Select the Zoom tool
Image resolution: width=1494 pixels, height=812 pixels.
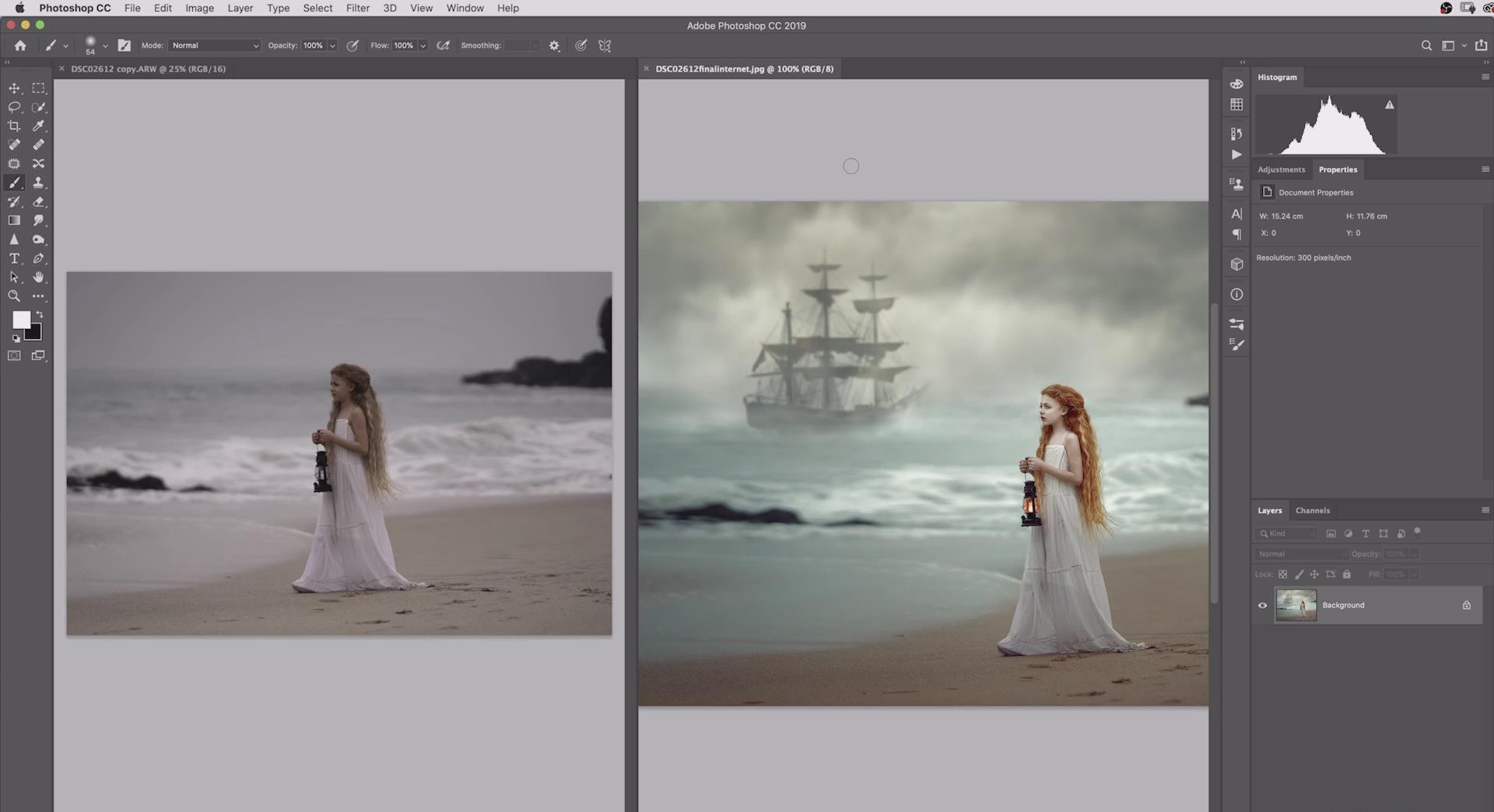[14, 296]
